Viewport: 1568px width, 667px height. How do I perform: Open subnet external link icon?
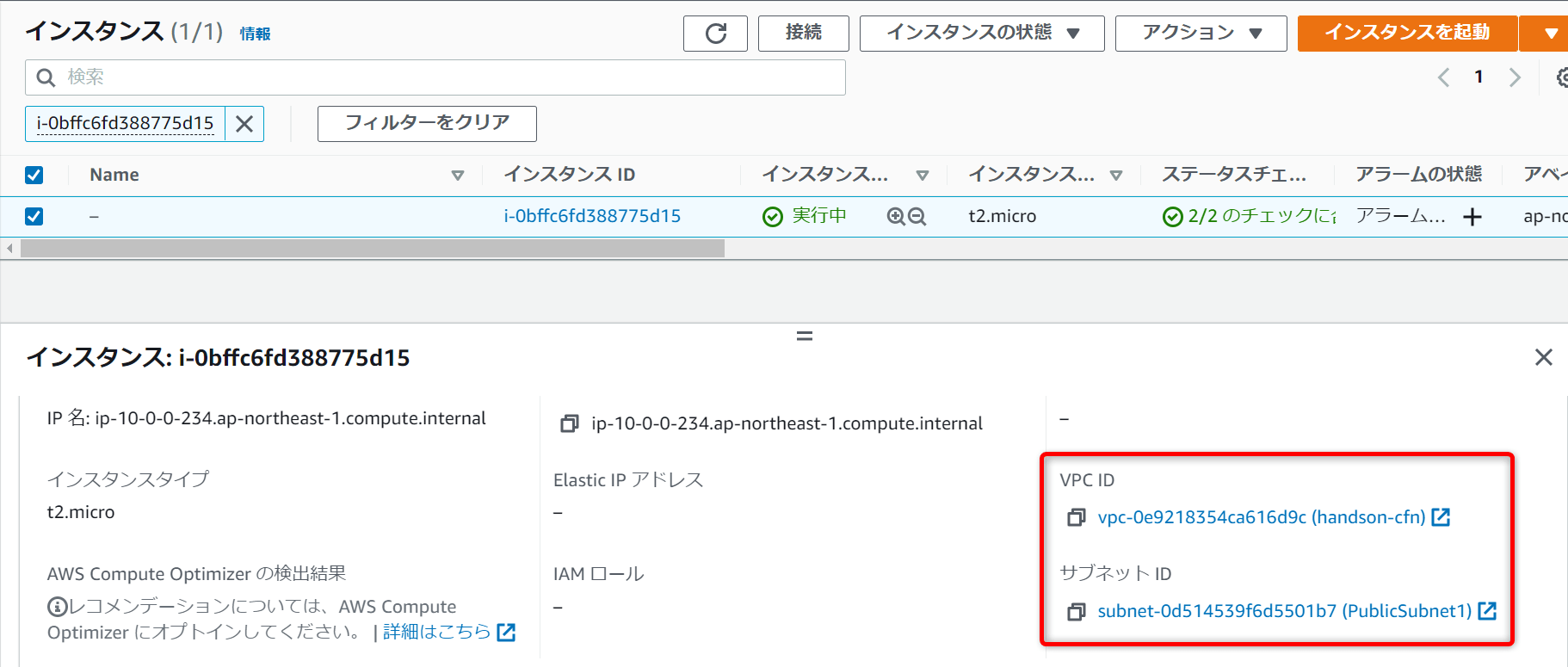1487,611
